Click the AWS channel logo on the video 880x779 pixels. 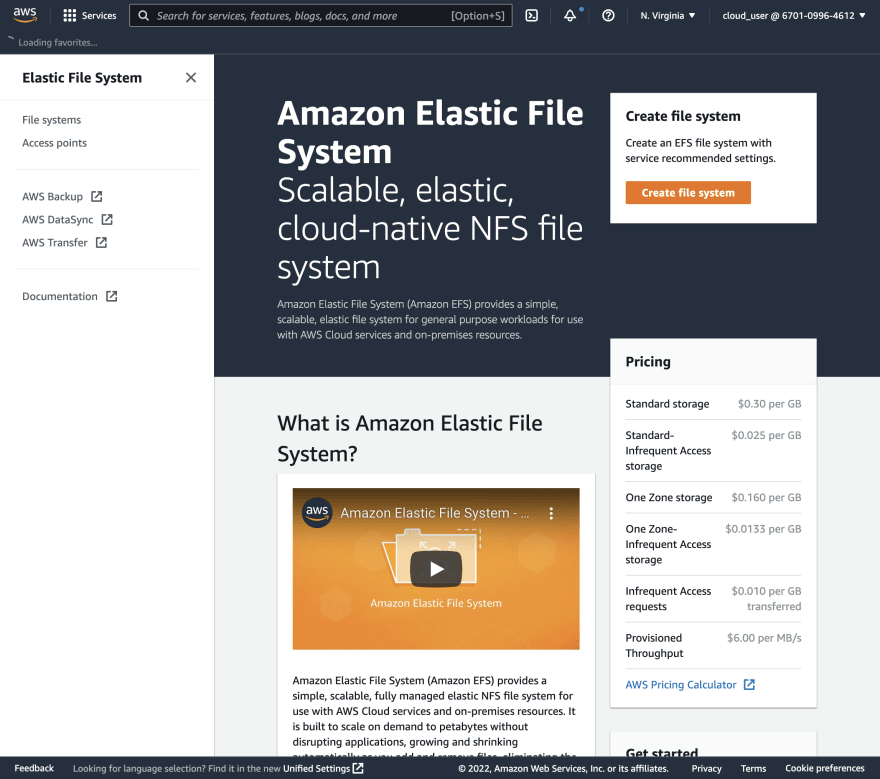click(x=317, y=512)
